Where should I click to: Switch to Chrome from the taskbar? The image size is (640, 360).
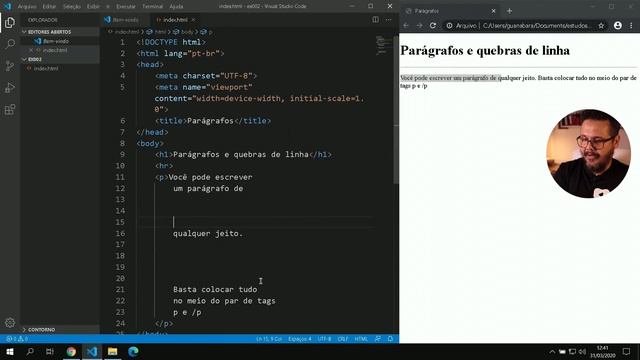pyautogui.click(x=71, y=351)
